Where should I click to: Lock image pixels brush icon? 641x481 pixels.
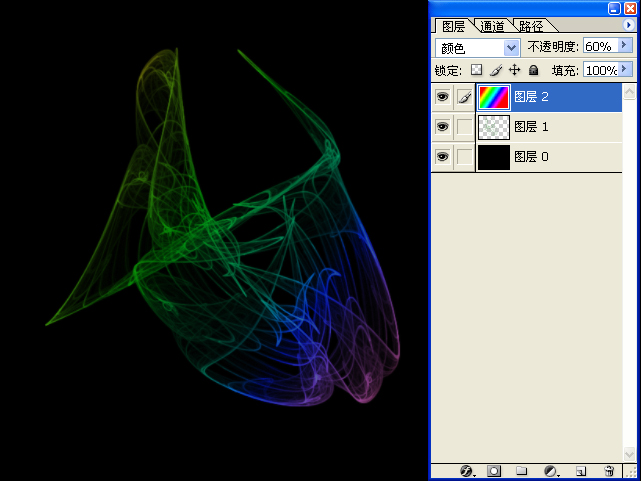495,70
